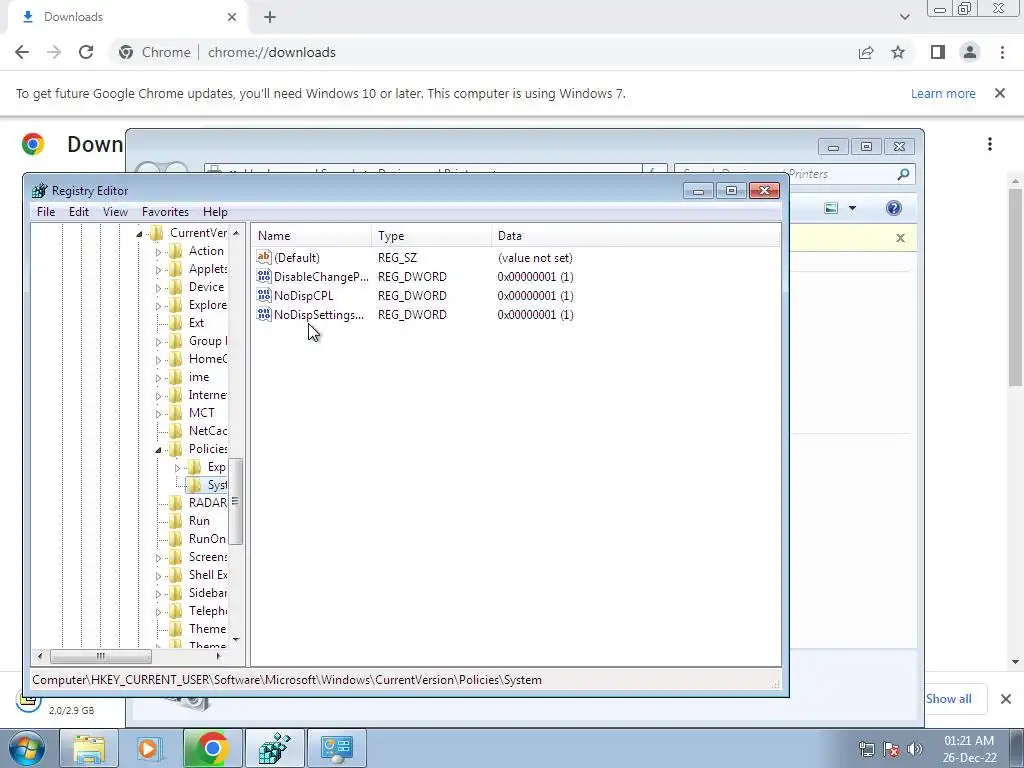Open the View menu in Registry Editor
This screenshot has width=1024, height=768.
click(x=115, y=212)
